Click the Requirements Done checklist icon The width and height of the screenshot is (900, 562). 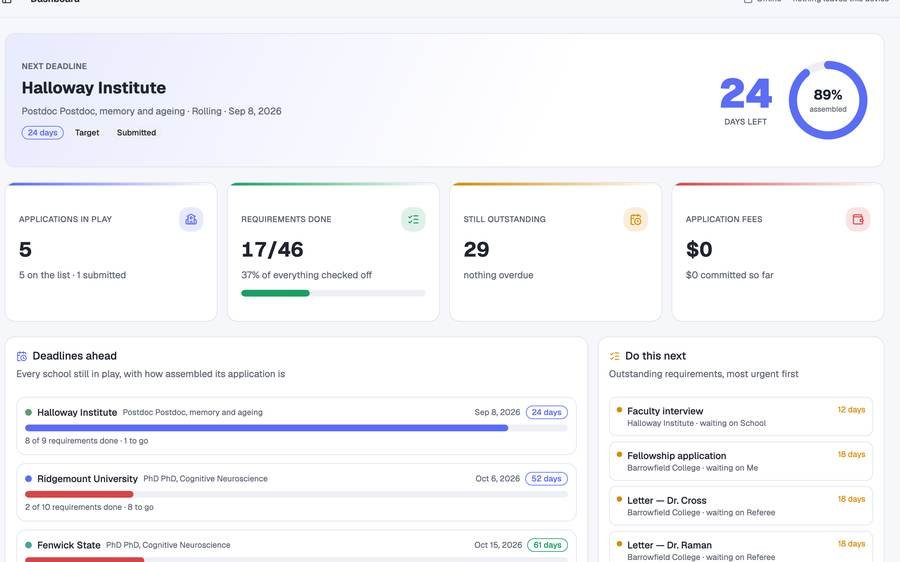tap(413, 219)
